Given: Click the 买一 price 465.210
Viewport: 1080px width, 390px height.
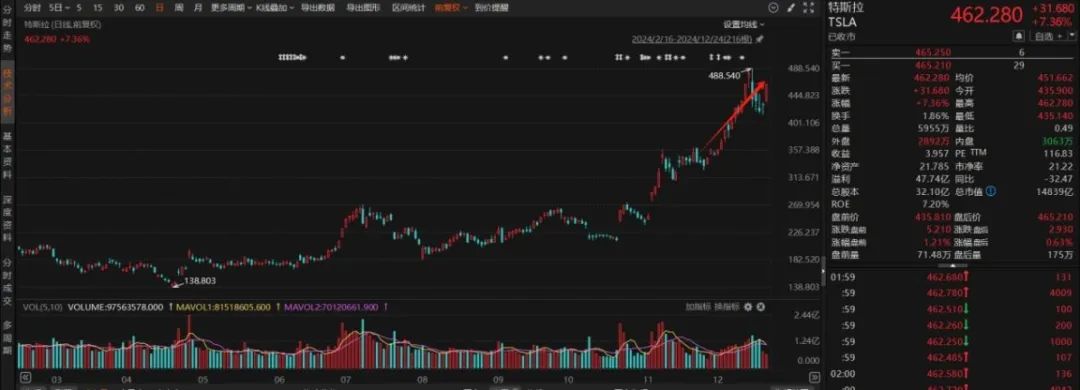Looking at the screenshot, I should [x=933, y=65].
